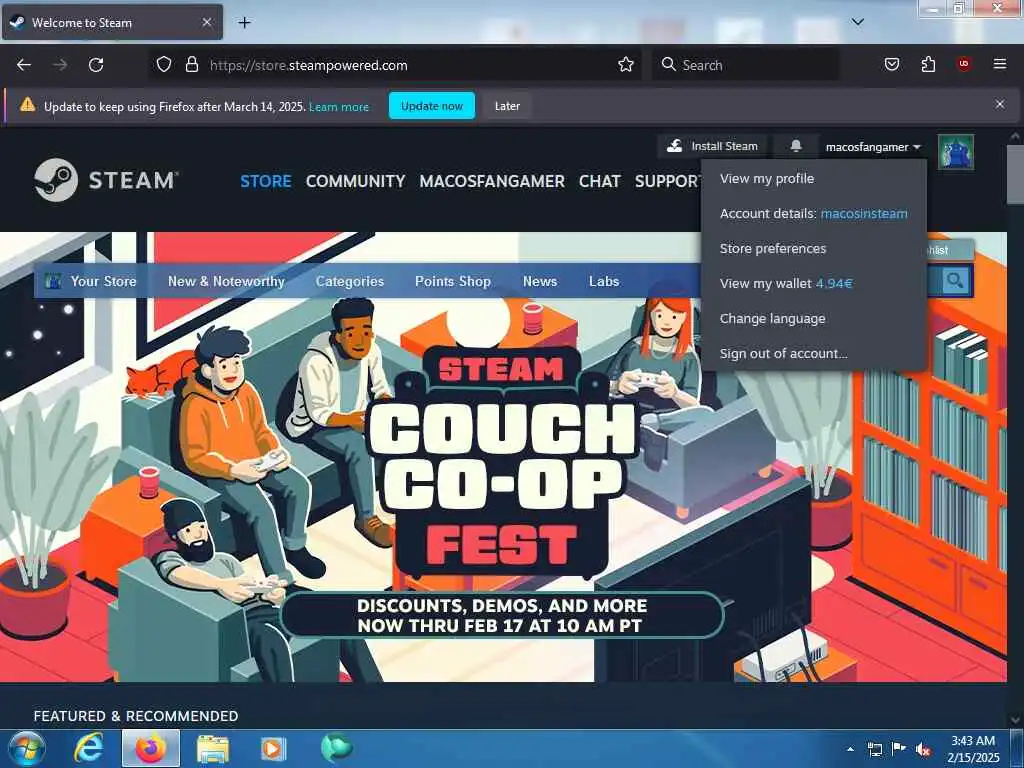Click the muted volume tray icon
Viewport: 1024px width, 768px height.
coord(923,749)
